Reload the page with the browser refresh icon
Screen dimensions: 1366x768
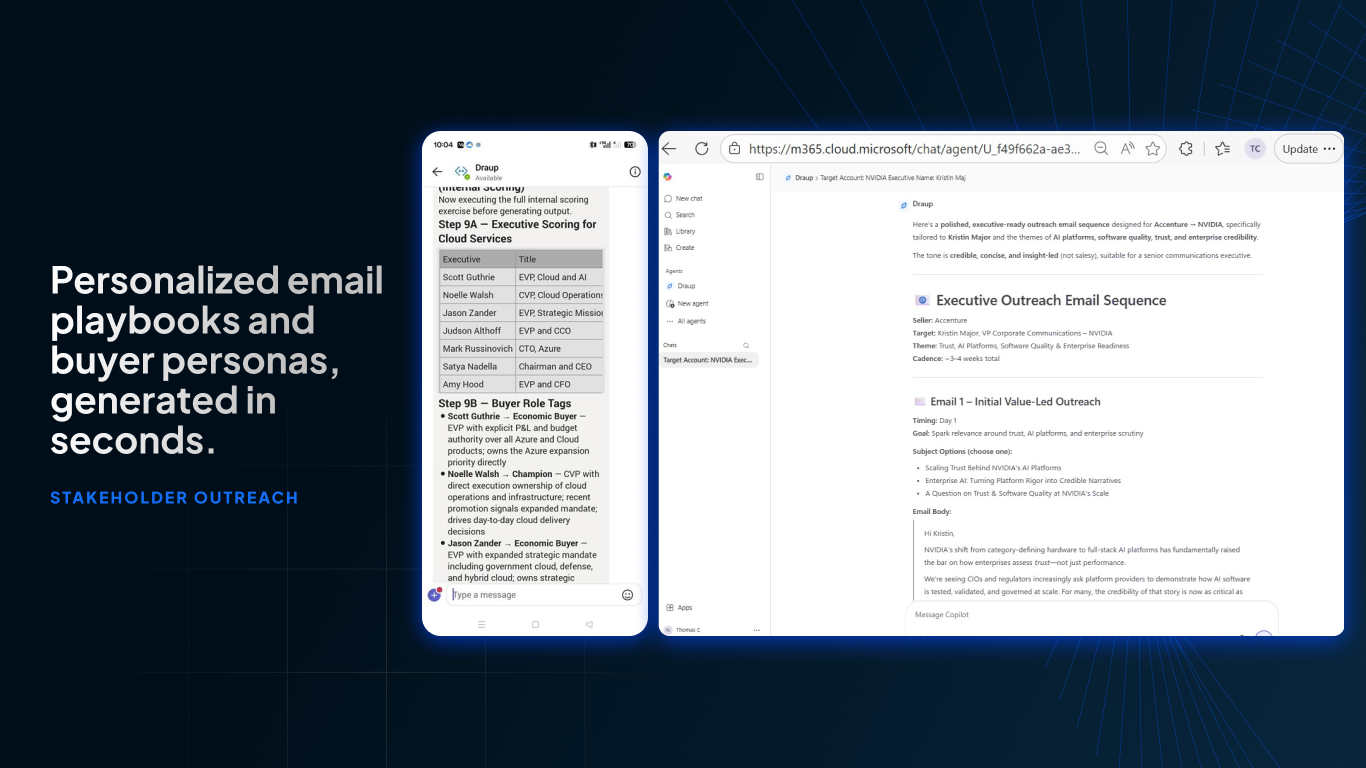702,149
